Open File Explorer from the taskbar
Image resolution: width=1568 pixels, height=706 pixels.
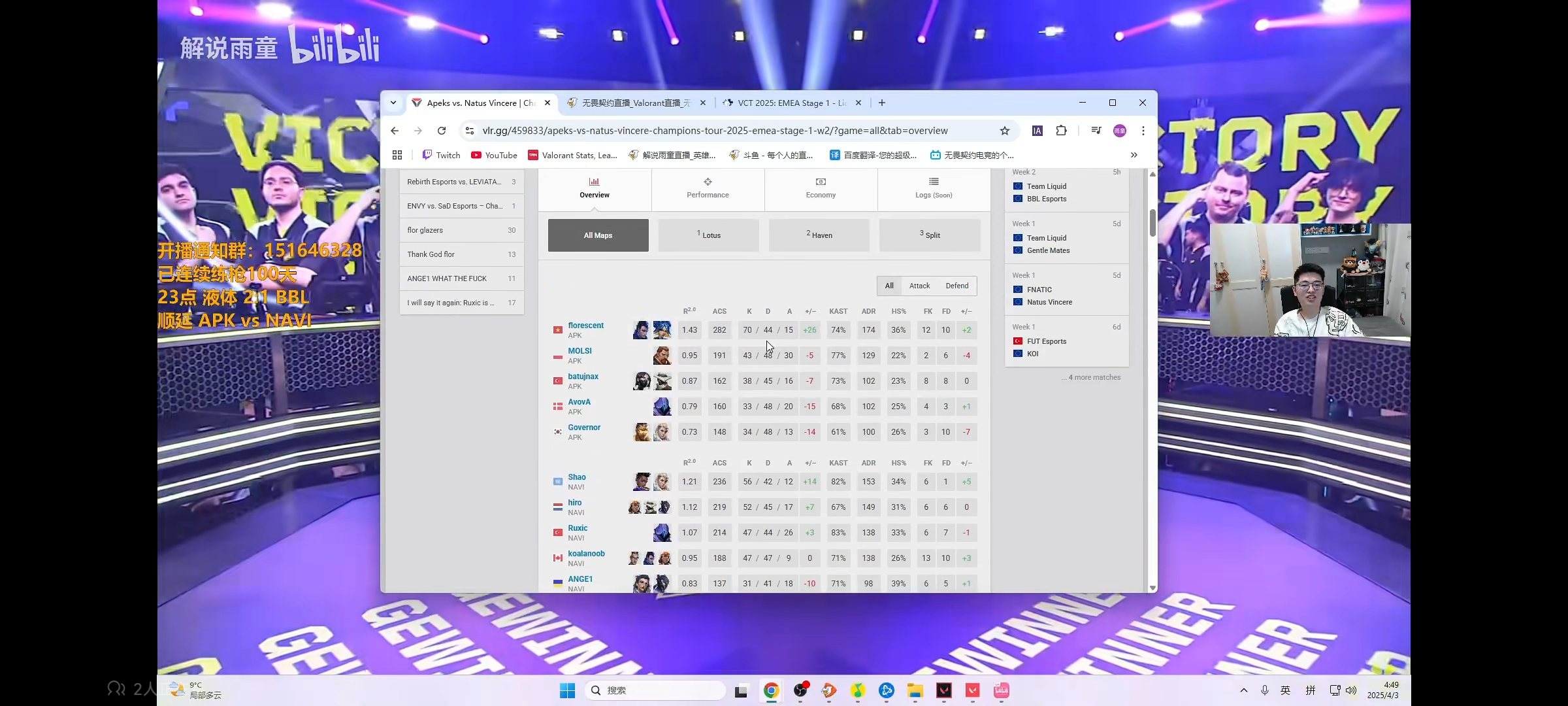tap(915, 690)
